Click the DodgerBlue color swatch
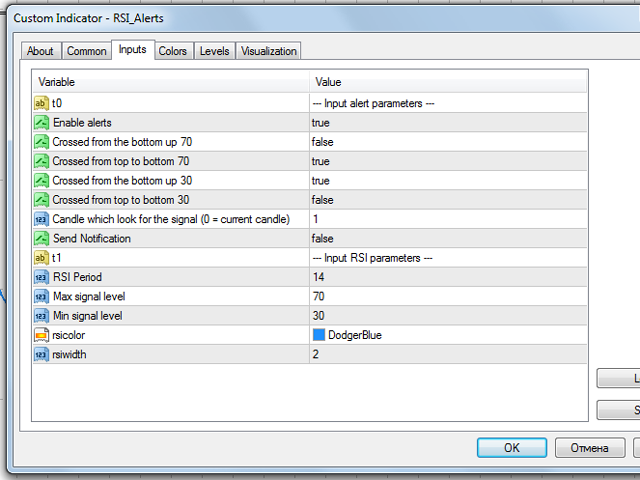The image size is (640, 480). [x=319, y=335]
